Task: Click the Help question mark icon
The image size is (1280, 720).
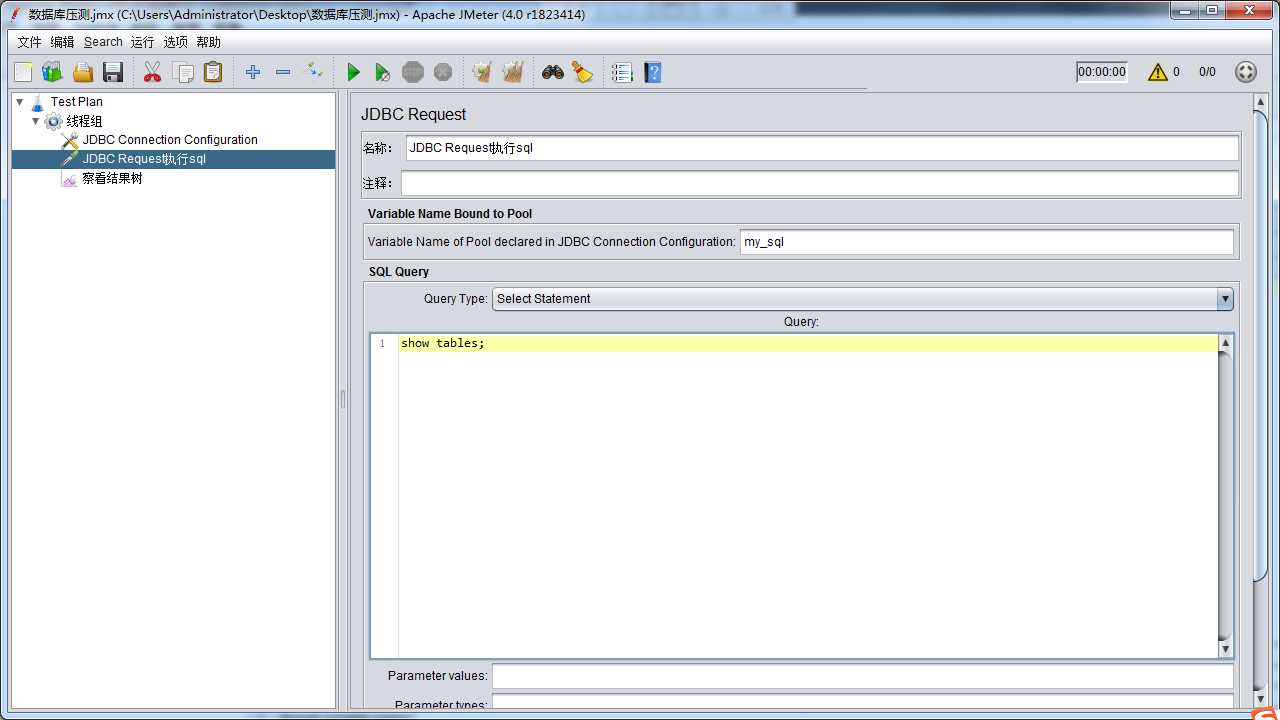Action: tap(653, 72)
